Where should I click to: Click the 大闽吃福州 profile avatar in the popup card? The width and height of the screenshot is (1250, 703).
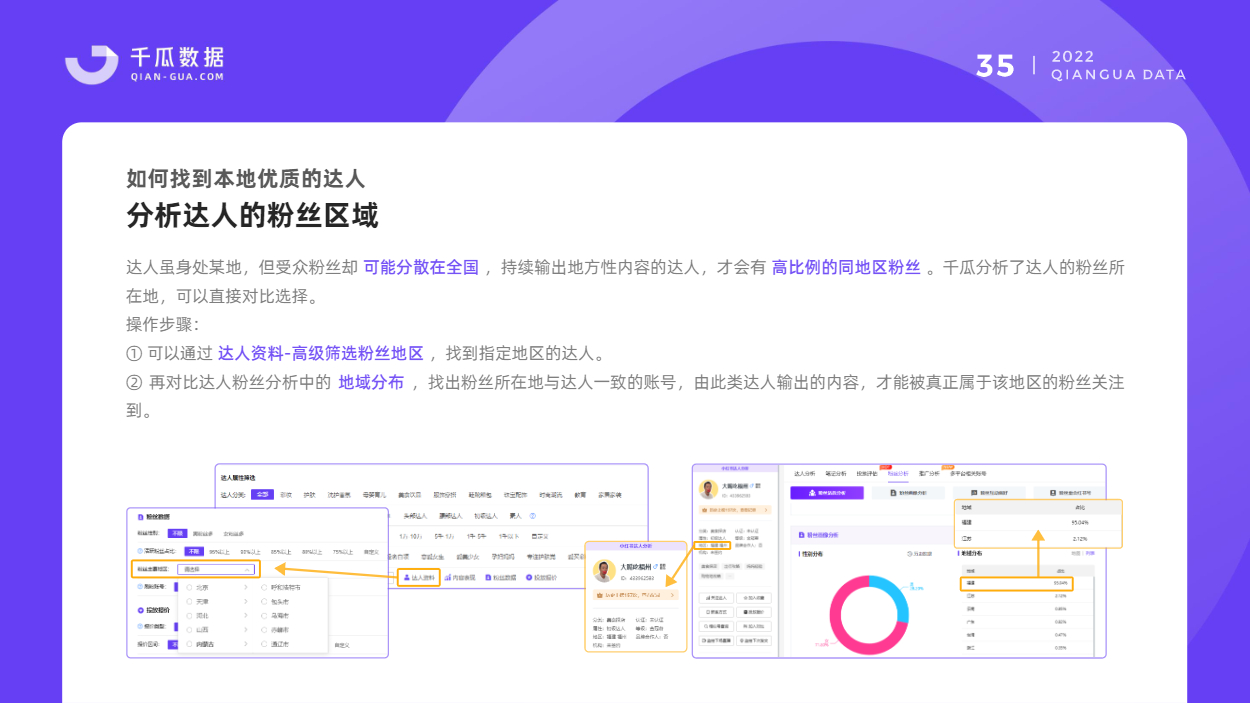click(604, 571)
